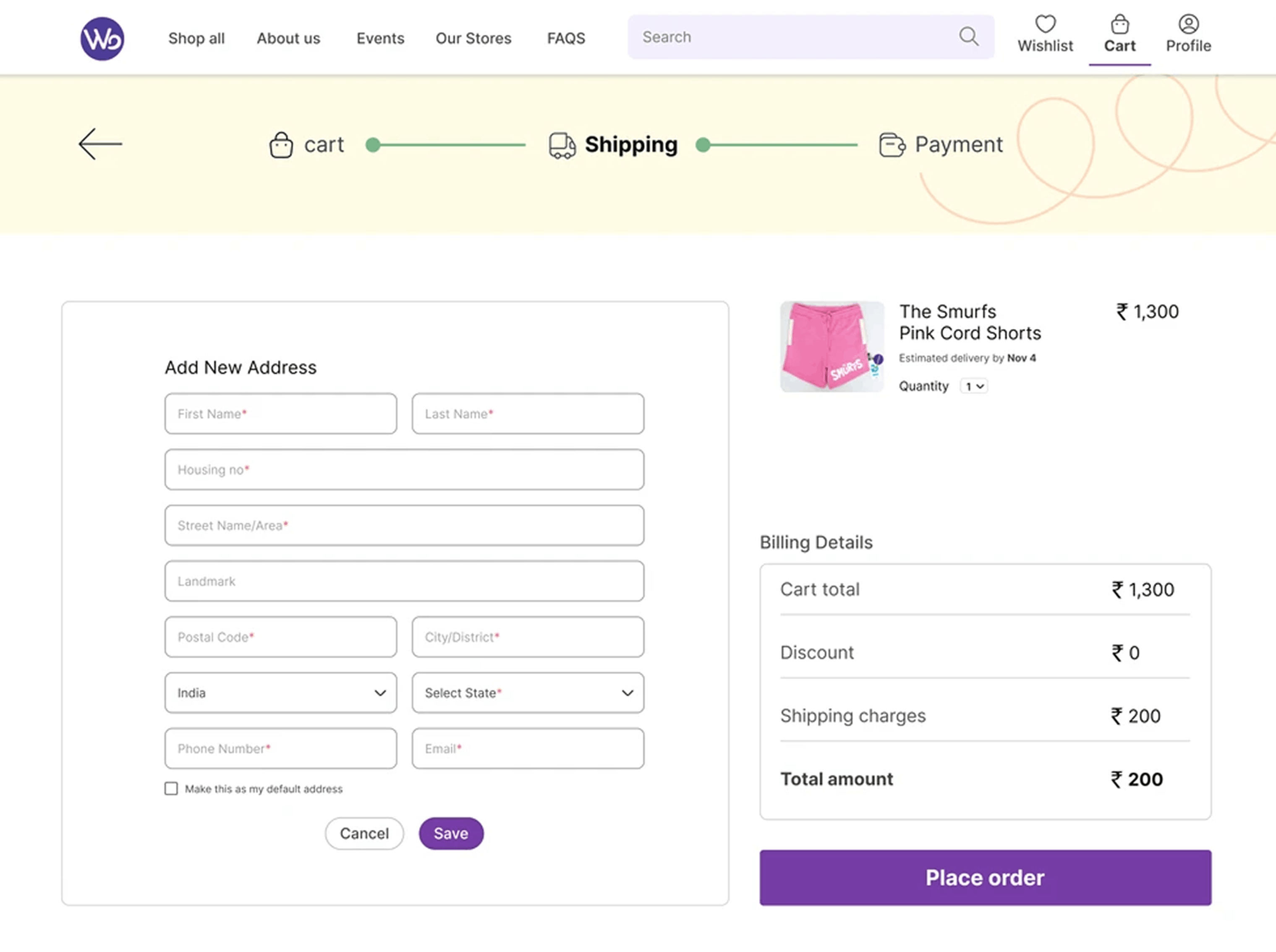Click the Place order button
1276x952 pixels.
[x=985, y=877]
